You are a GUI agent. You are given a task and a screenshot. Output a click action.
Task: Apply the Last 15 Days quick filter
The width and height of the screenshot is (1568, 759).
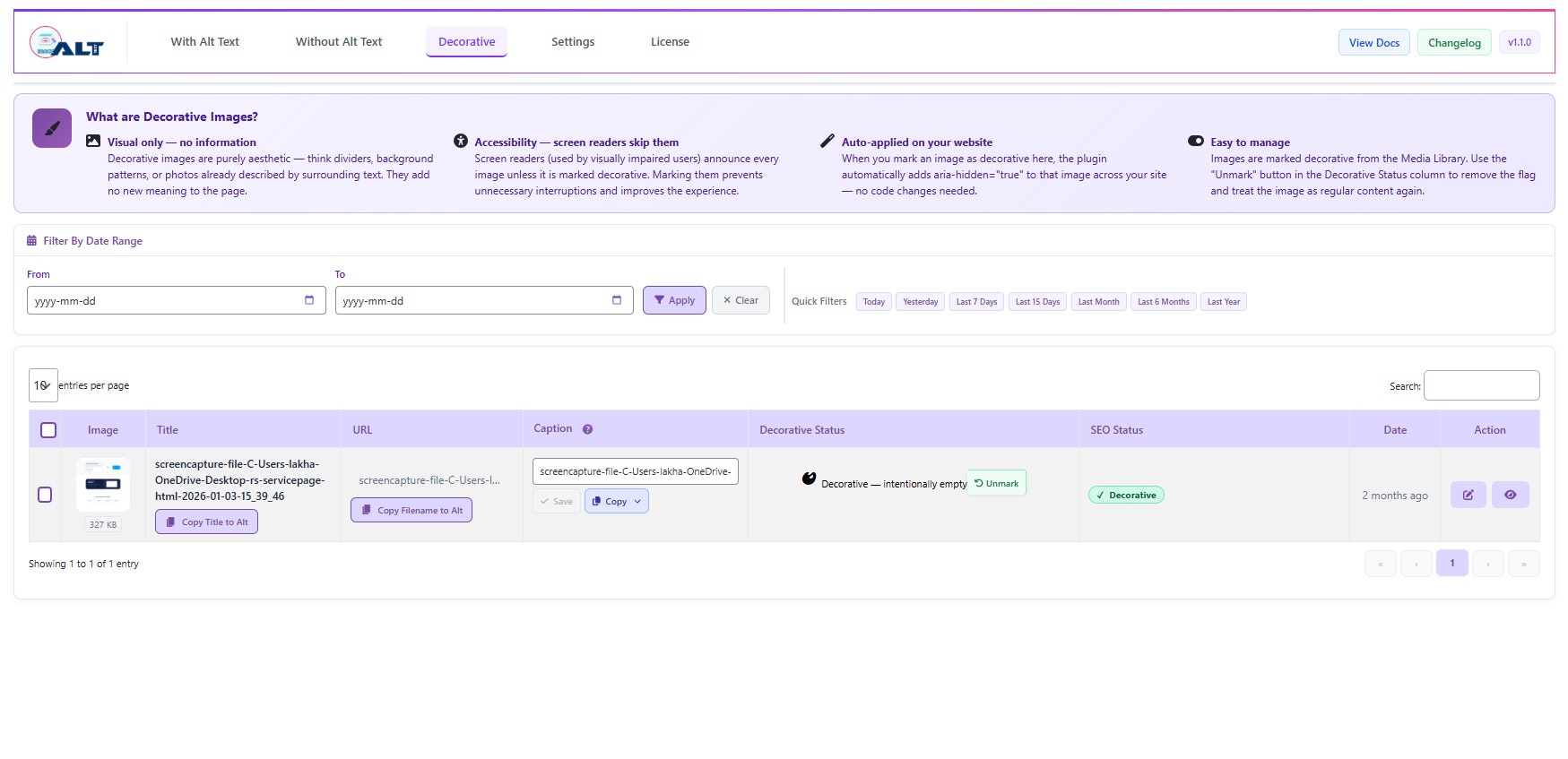(1037, 302)
